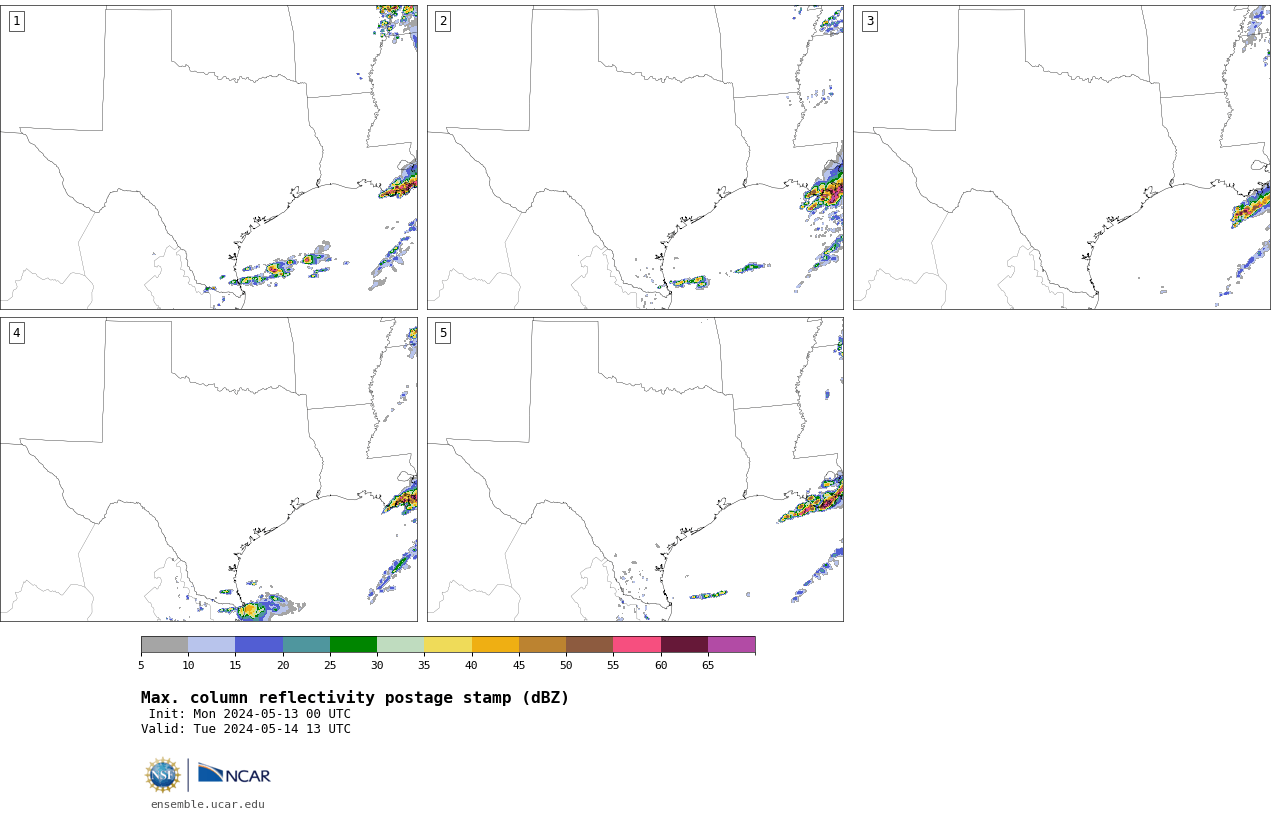The image size is (1280, 815).
Task: Open ensemble member 4 map panel
Action: [x=209, y=469]
